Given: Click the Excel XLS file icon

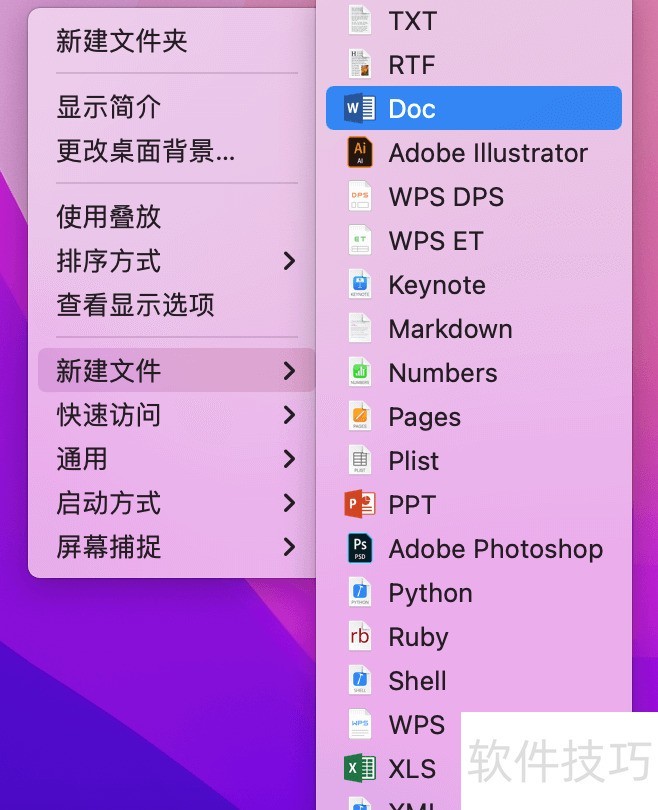Looking at the screenshot, I should (359, 769).
